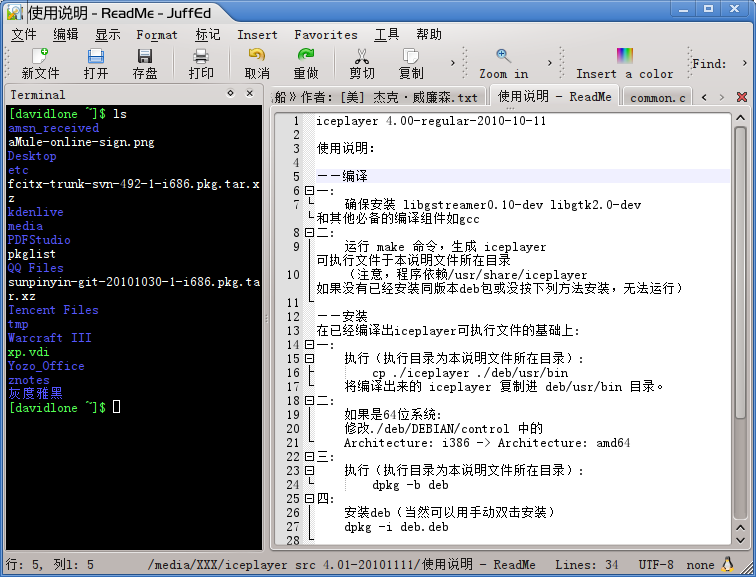Collapse the fold at line 15
This screenshot has width=756, height=577.
(x=310, y=359)
